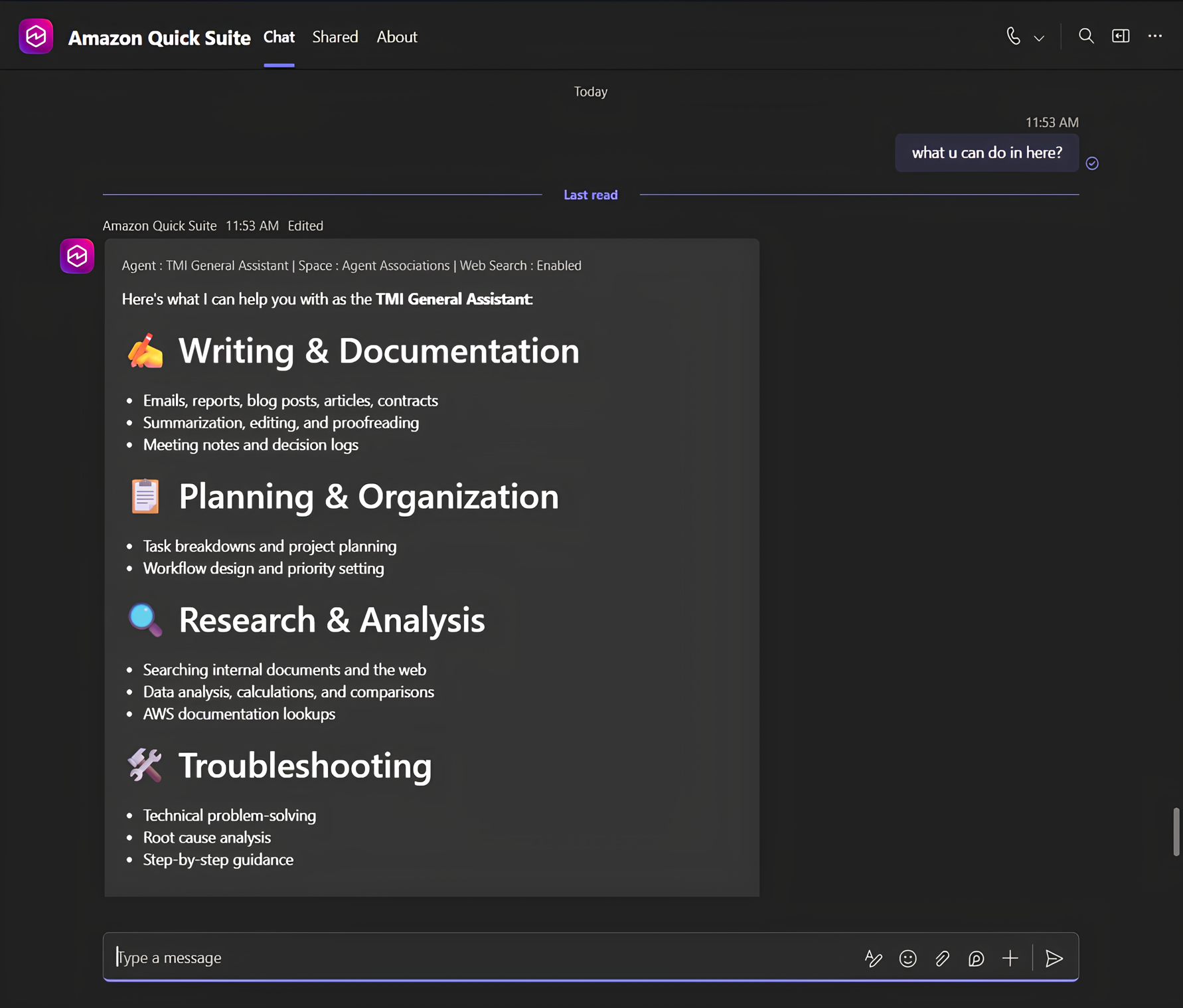Click 'Data analysis, calculations, and comparisons' bullet

coord(289,691)
